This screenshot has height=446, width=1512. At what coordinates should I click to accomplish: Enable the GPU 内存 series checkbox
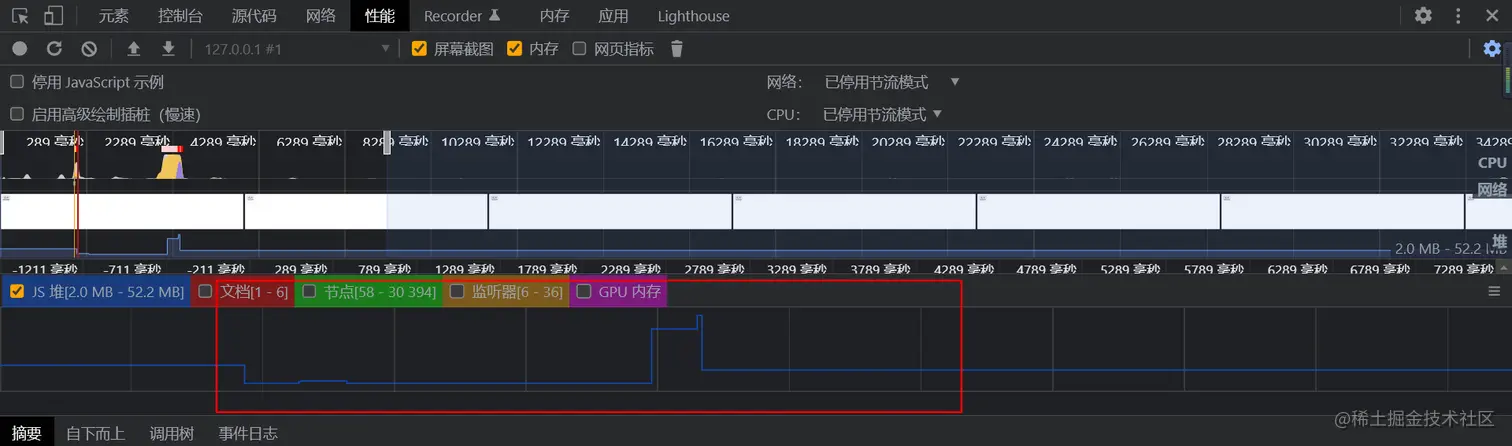584,292
